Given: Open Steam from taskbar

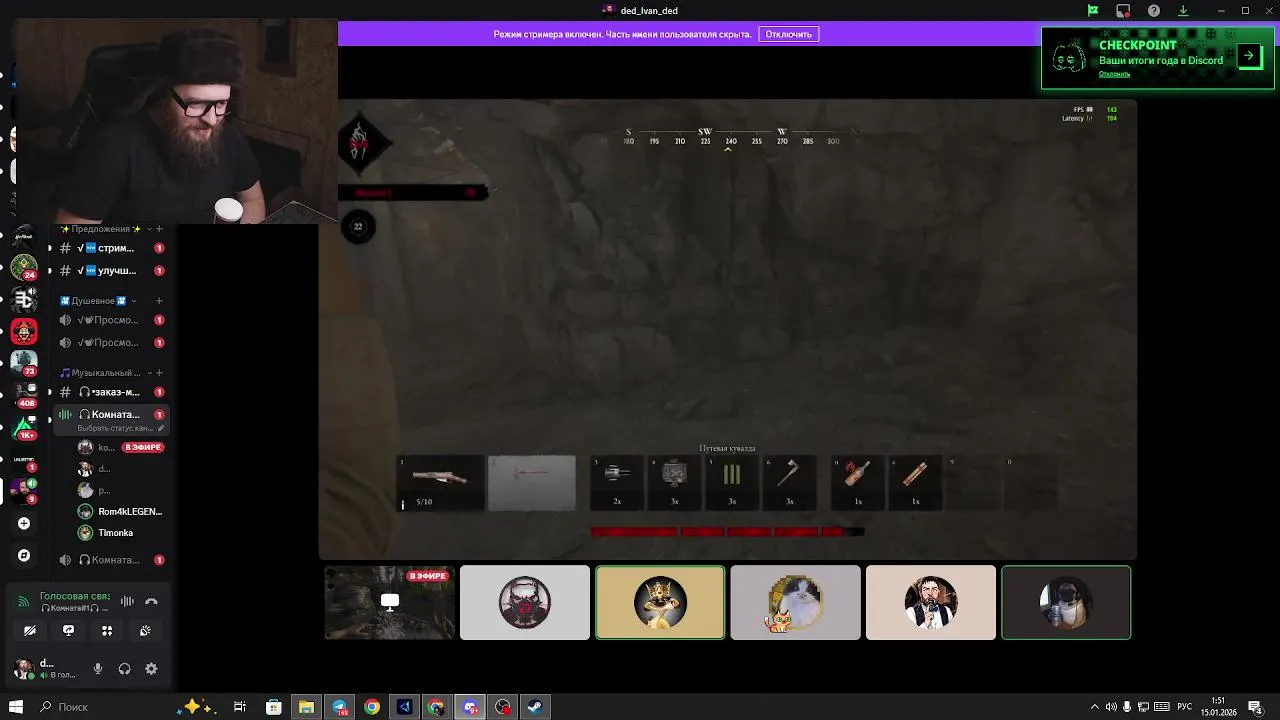Looking at the screenshot, I should point(535,707).
